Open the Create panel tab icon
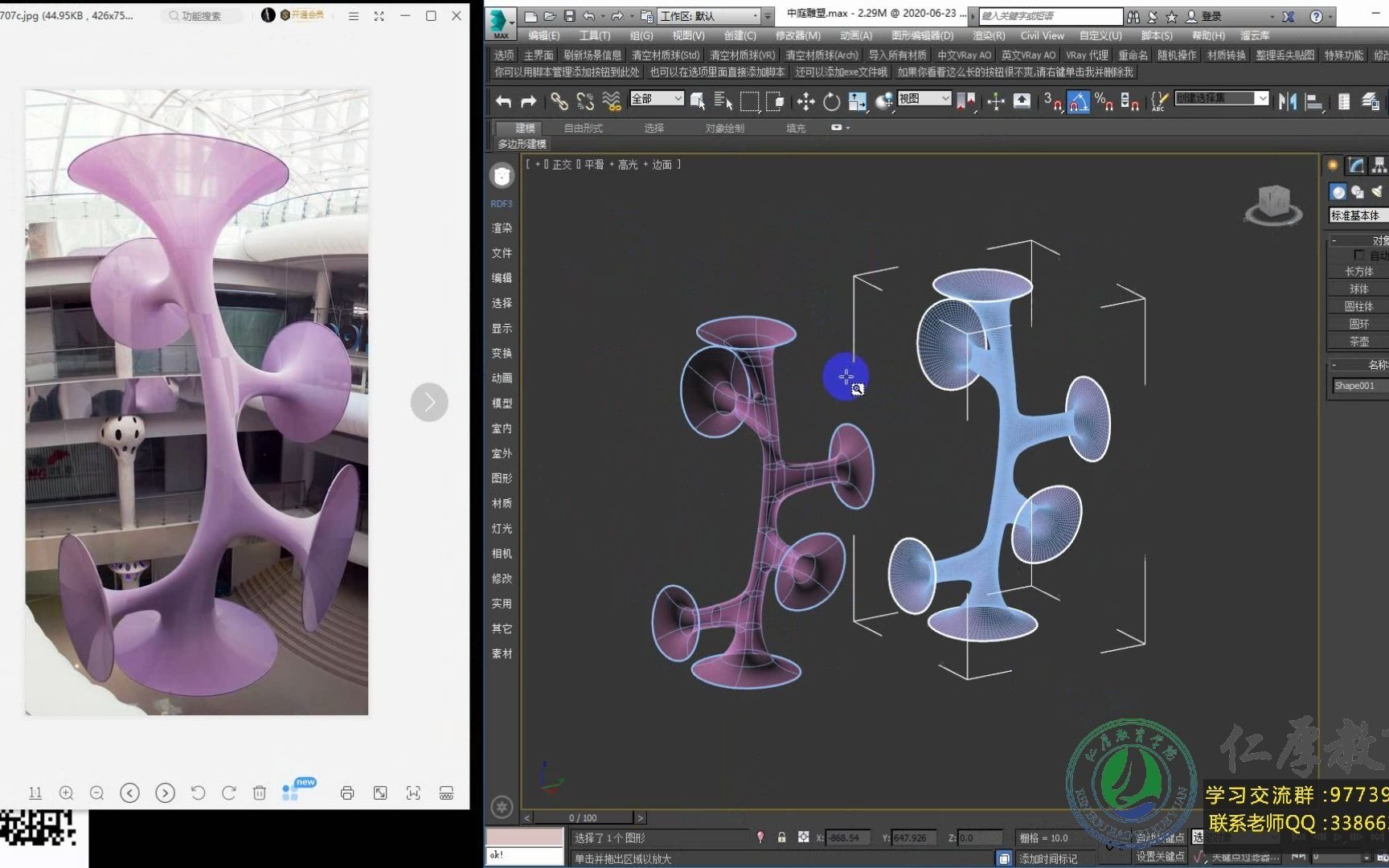 1333,165
